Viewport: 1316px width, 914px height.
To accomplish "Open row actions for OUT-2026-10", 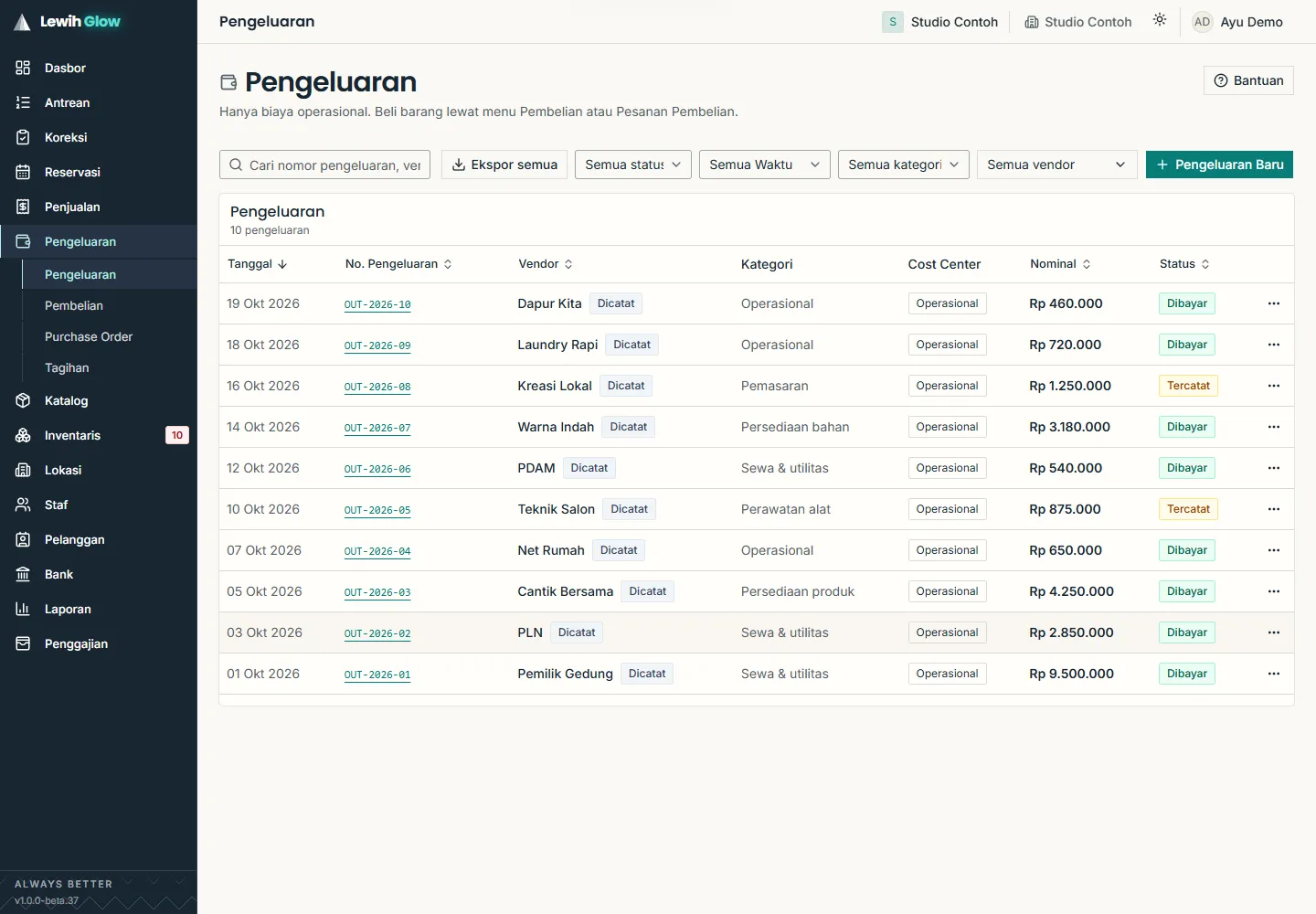I will [1274, 303].
